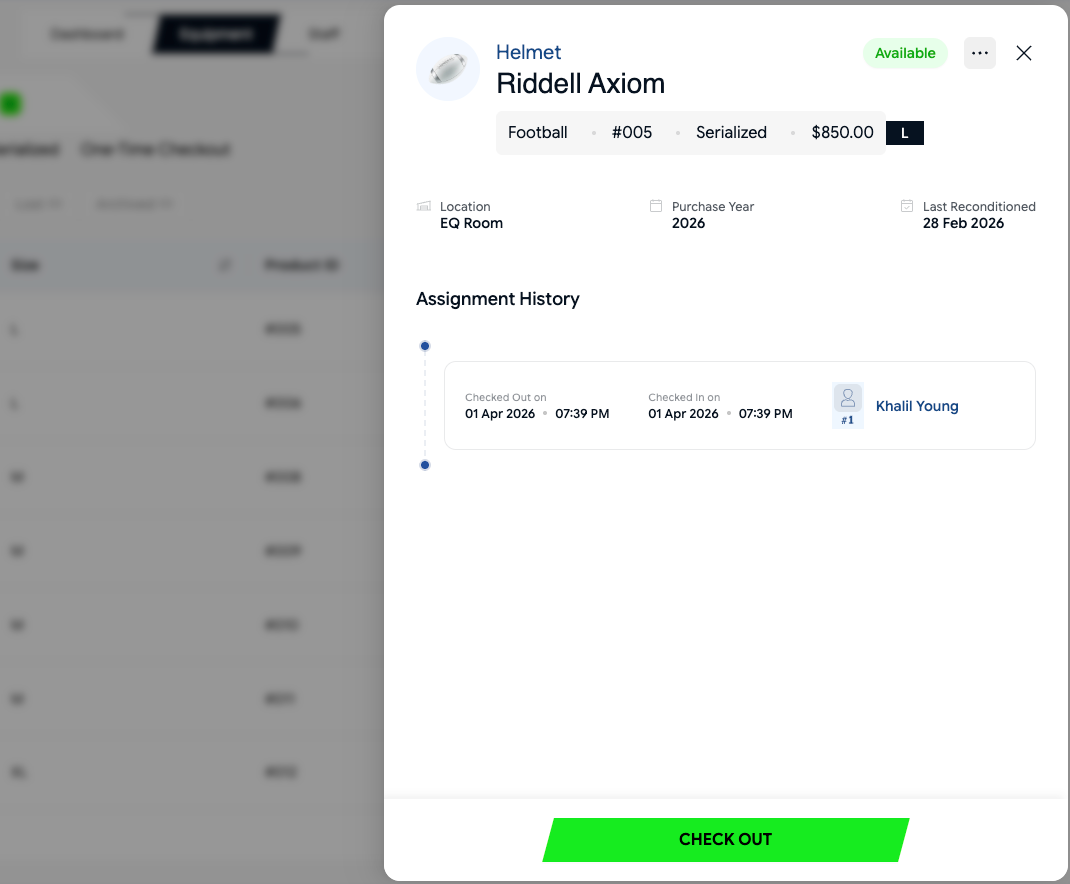Click the bottom timeline dot in Assignment History

point(424,465)
